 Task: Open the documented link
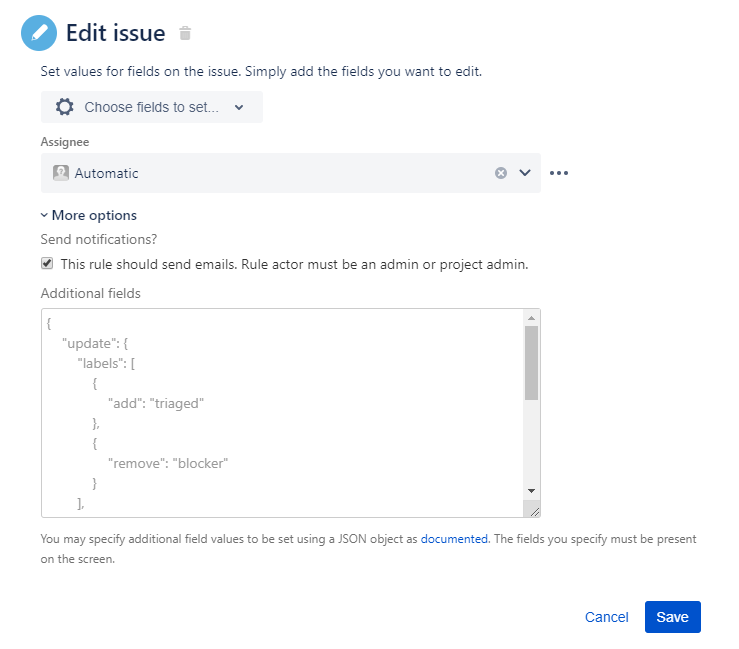coord(454,539)
